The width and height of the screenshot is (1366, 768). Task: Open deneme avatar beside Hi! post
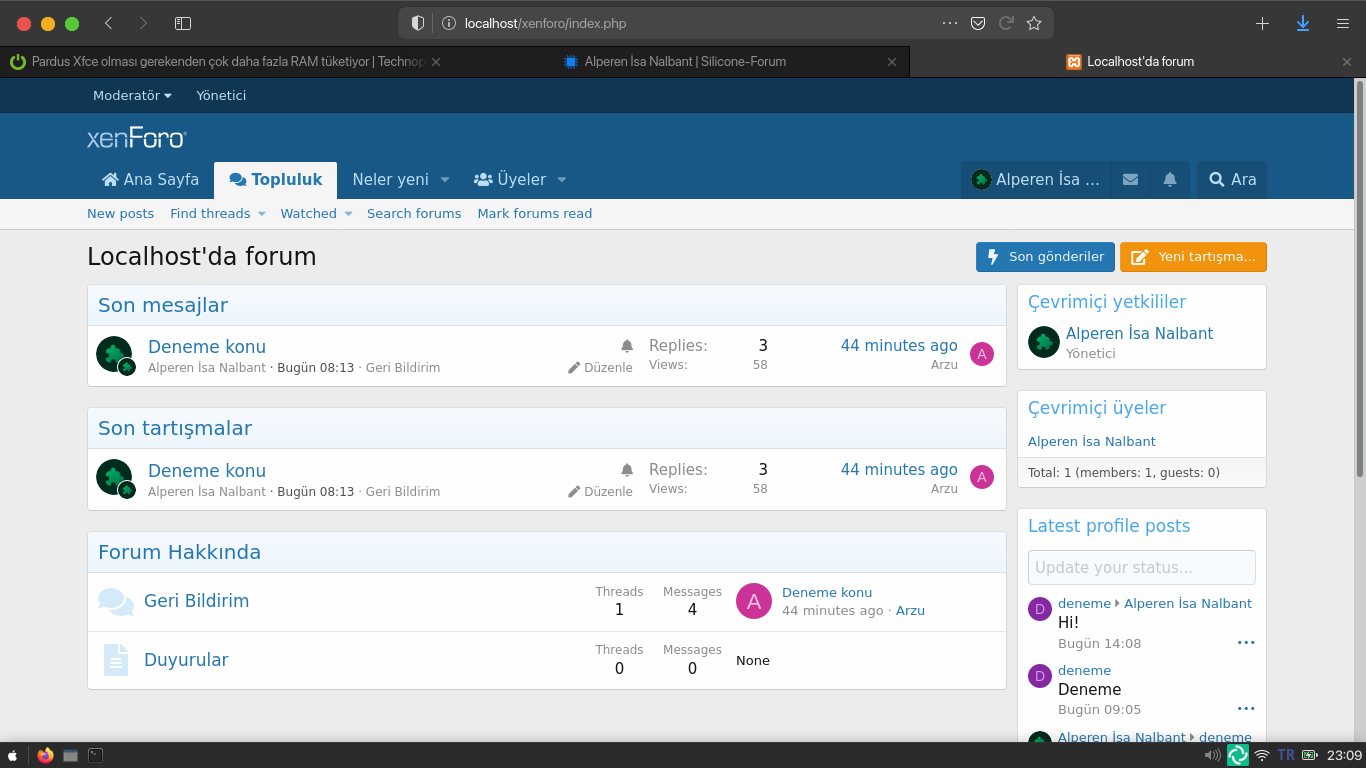coord(1040,609)
